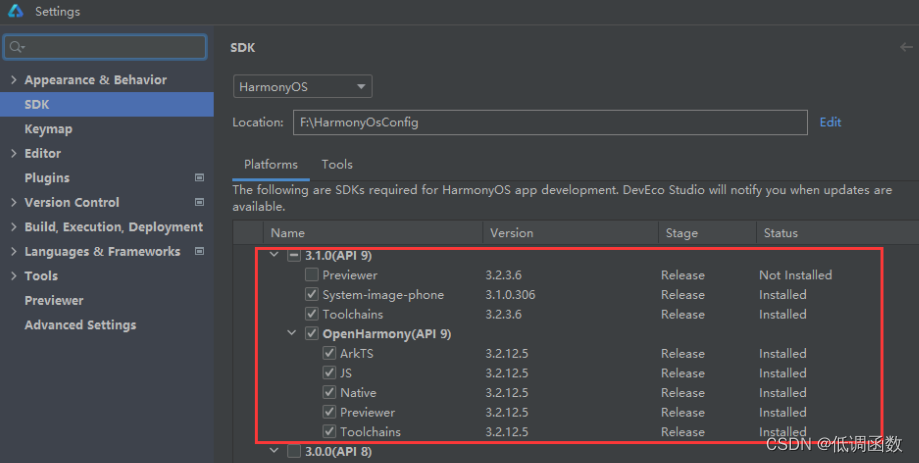Expand the Tools section in sidebar
The image size is (919, 463).
[13, 276]
